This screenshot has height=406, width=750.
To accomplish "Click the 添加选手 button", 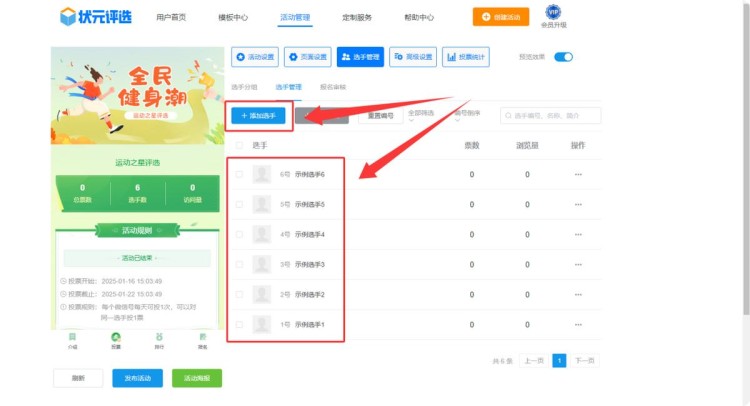I will pyautogui.click(x=259, y=116).
